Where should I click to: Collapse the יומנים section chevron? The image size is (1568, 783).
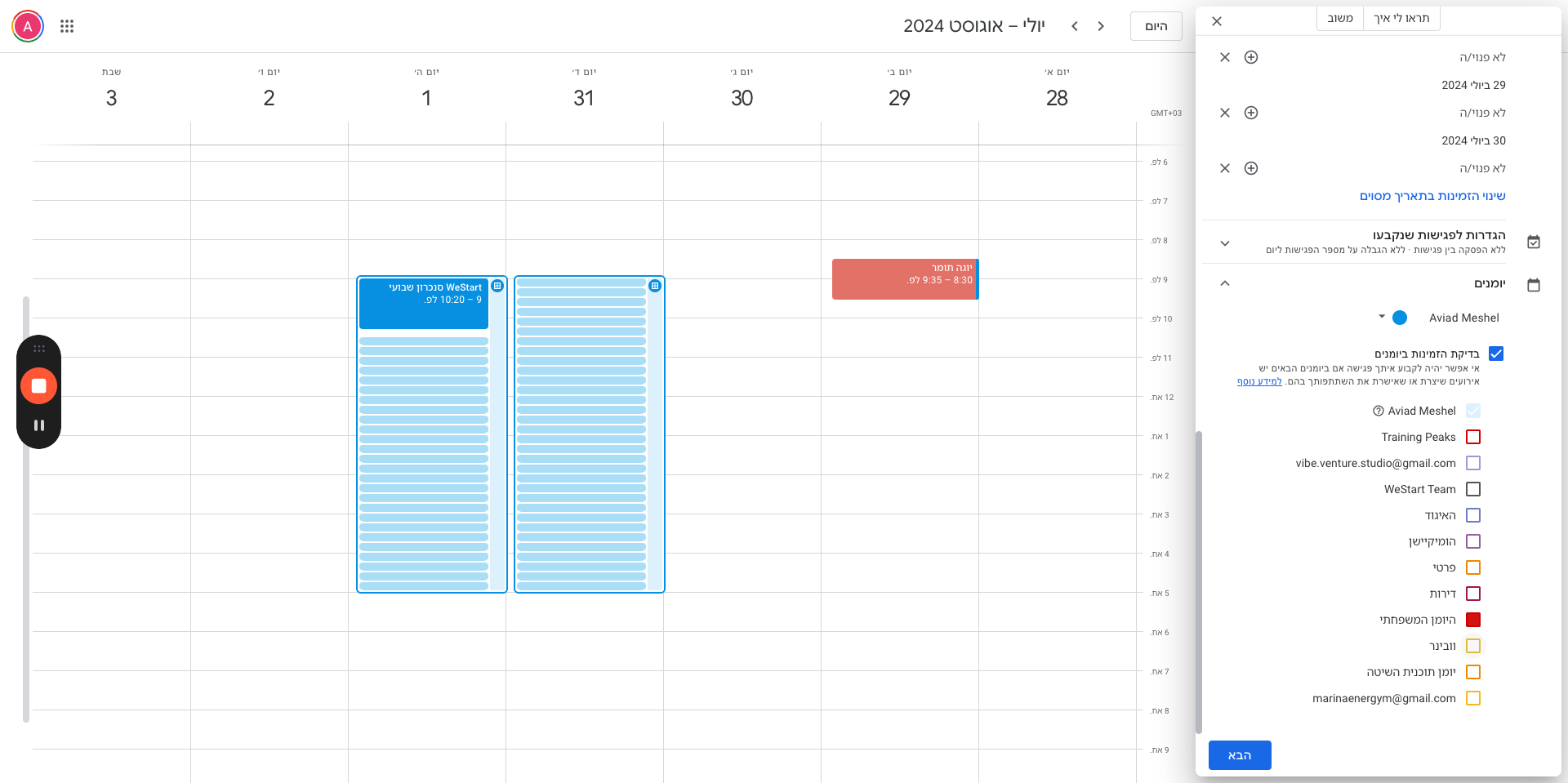coord(1225,283)
